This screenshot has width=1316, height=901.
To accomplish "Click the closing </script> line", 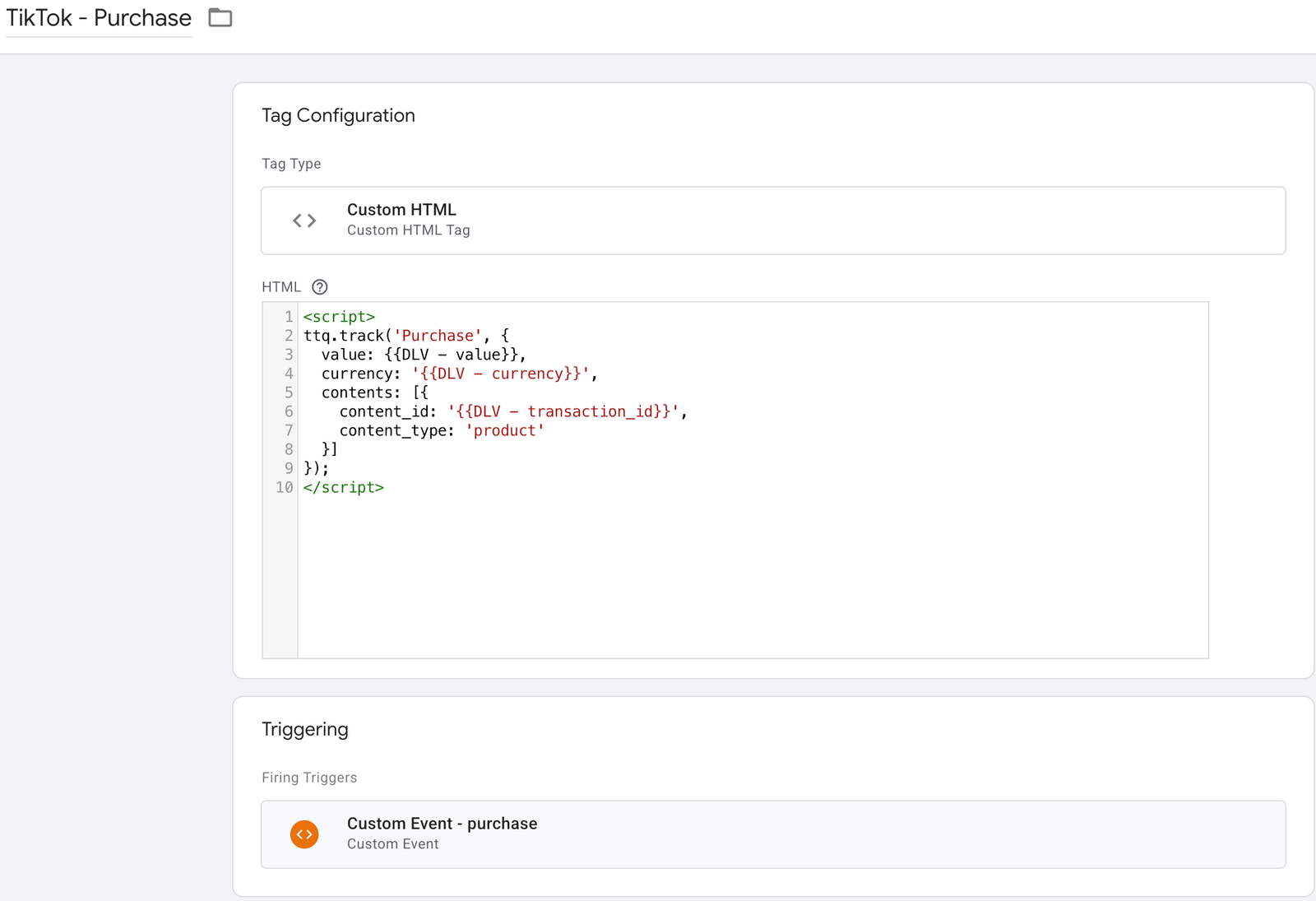I will pyautogui.click(x=344, y=487).
